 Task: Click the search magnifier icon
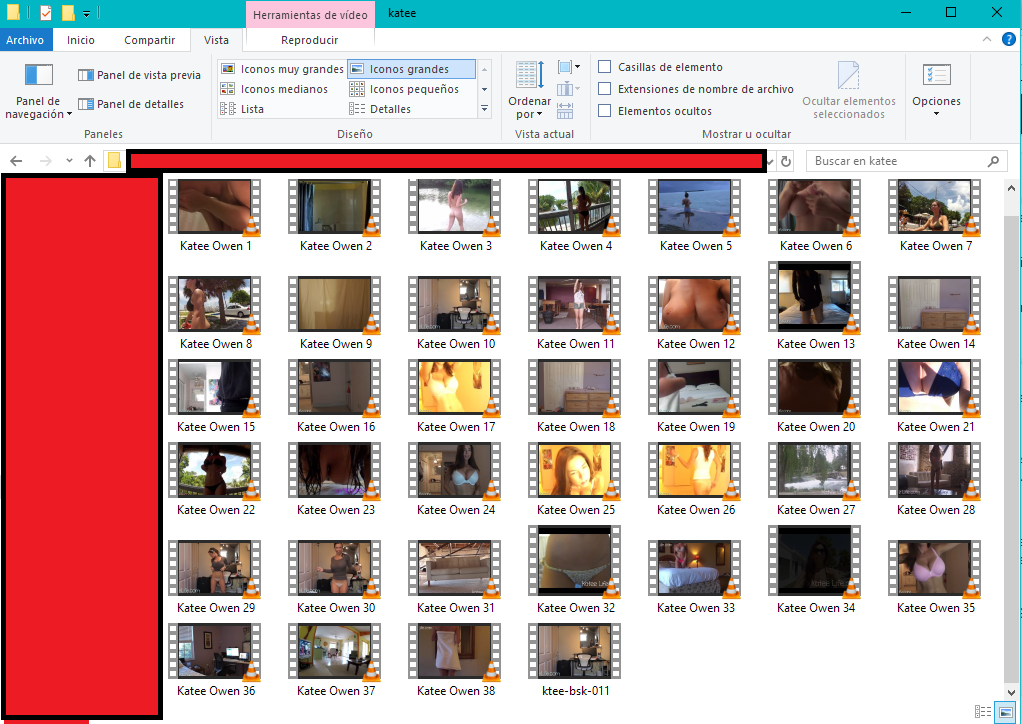[x=993, y=161]
